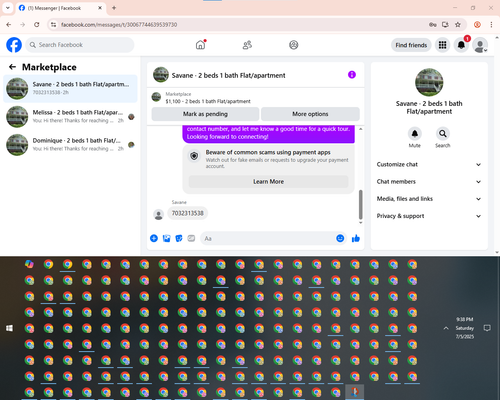Click the large listing photo in right panel
500x400 pixels.
click(429, 82)
